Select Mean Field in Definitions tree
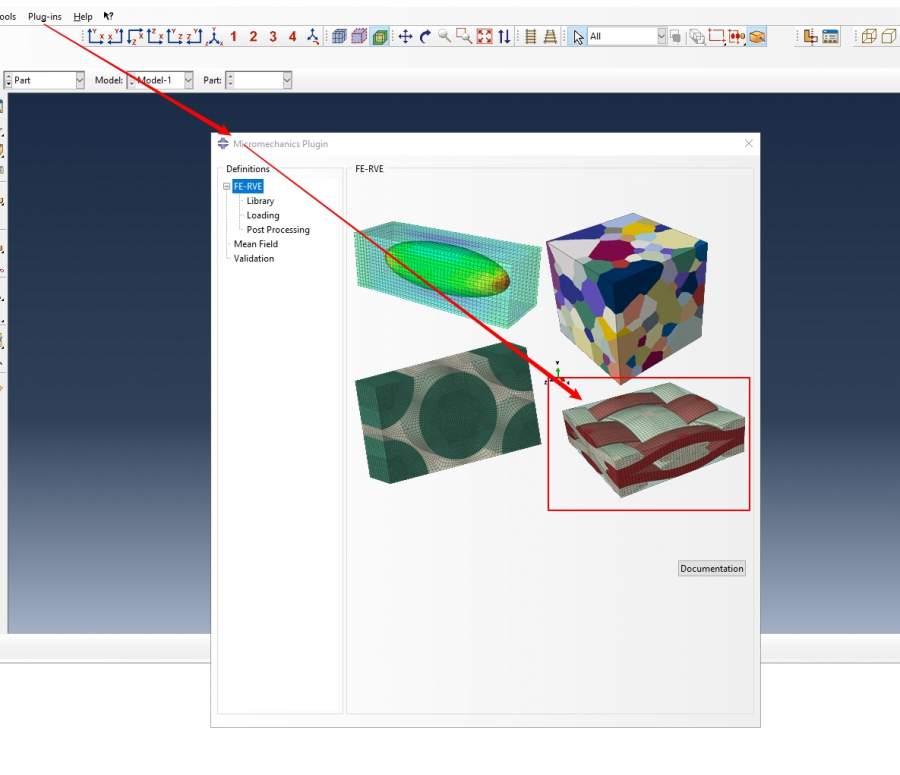 256,244
